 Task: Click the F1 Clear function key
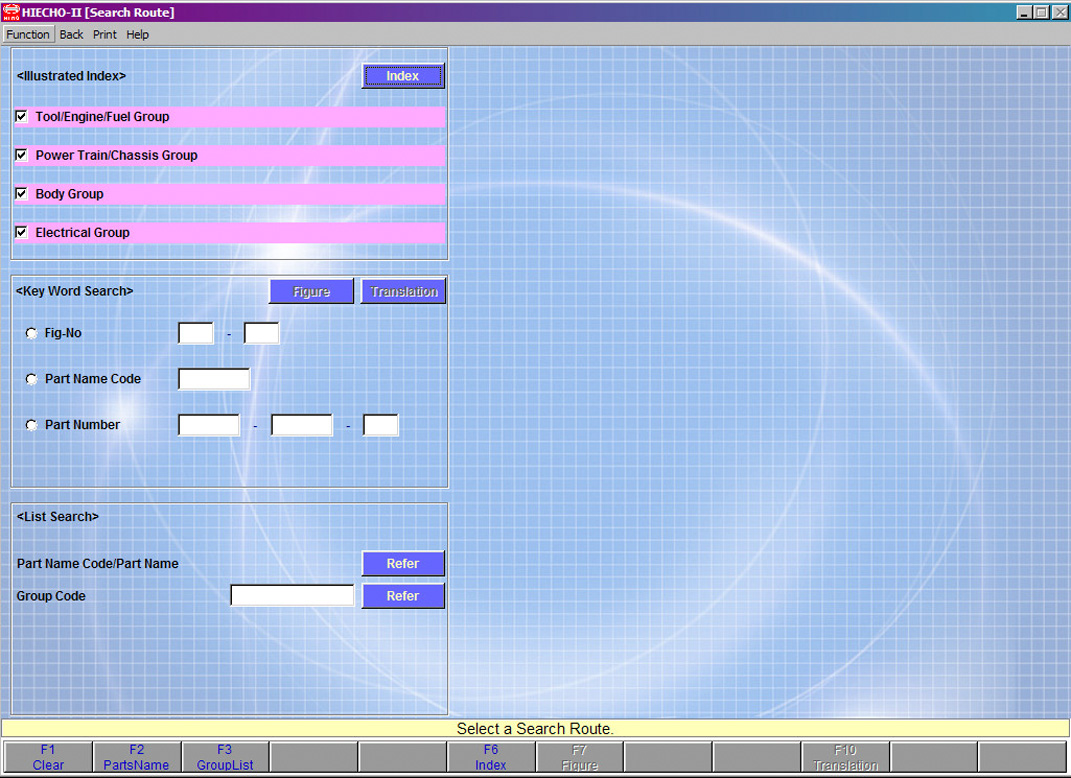click(48, 757)
